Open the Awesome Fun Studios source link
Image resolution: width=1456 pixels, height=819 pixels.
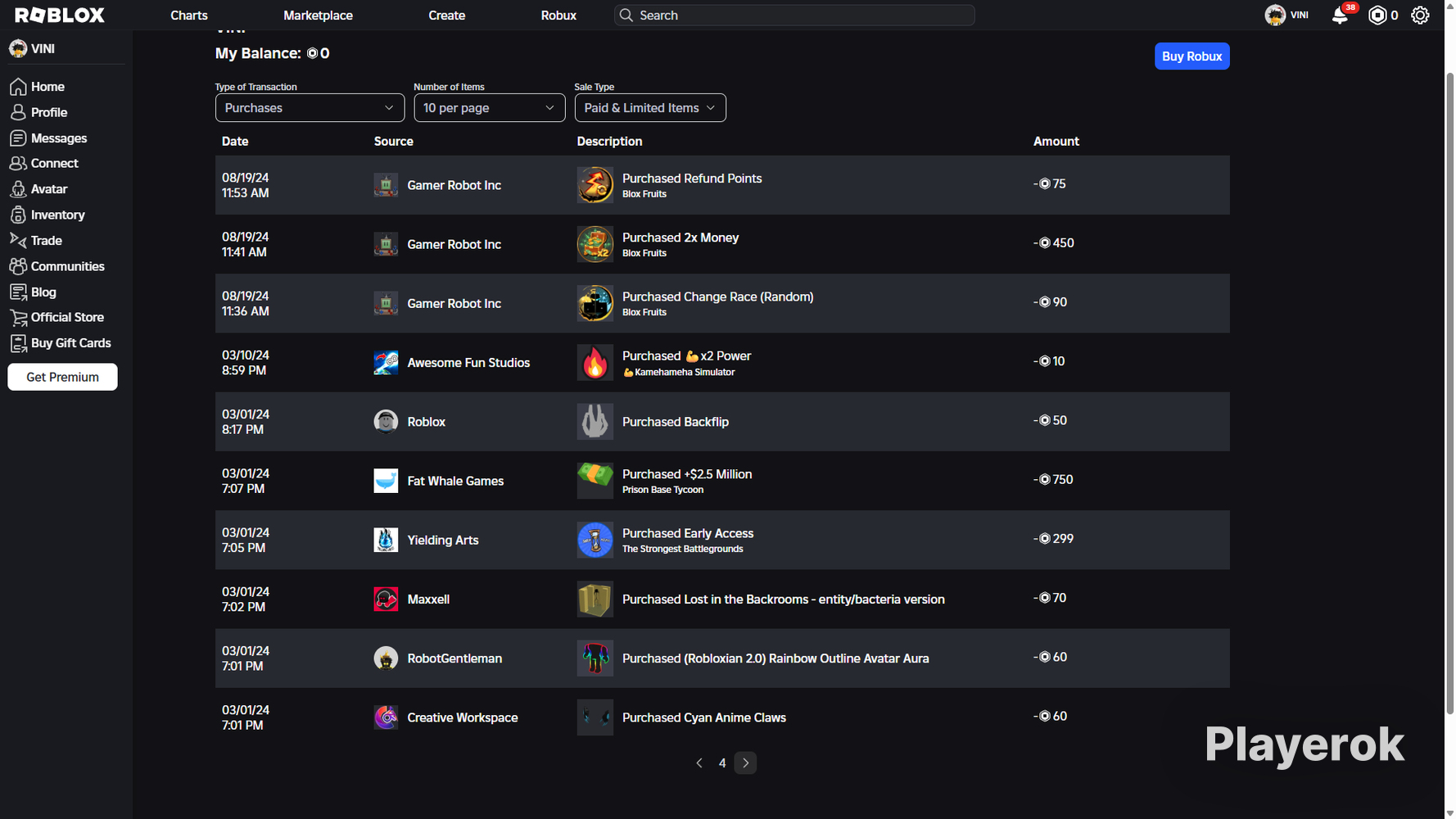tap(468, 363)
